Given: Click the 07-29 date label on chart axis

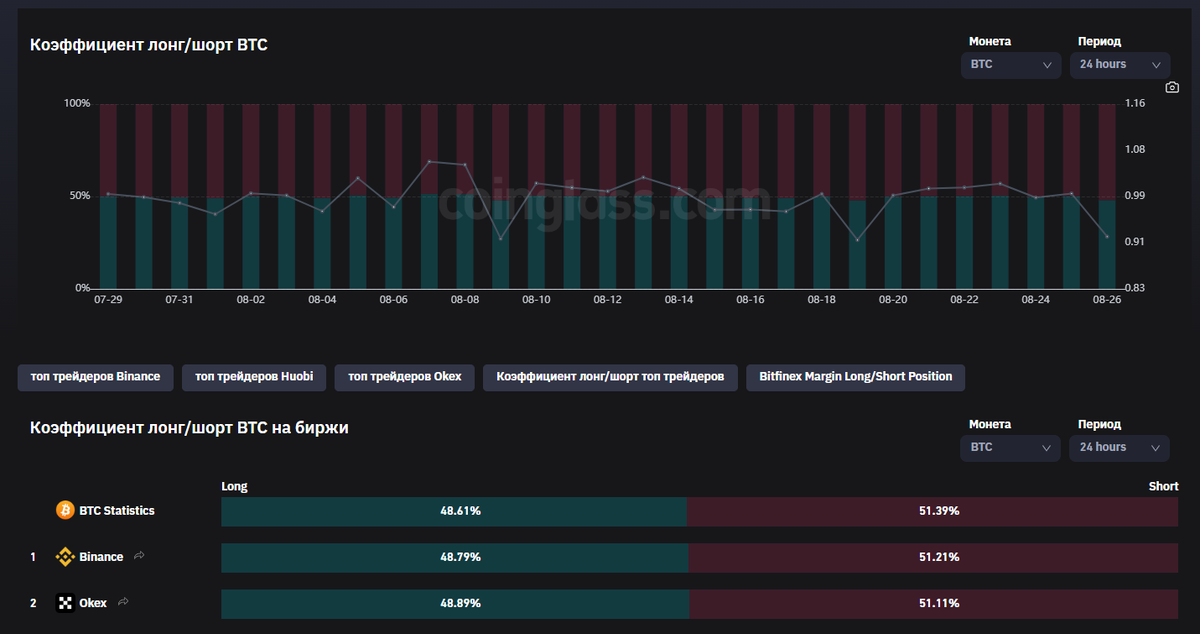Looking at the screenshot, I should (x=108, y=300).
